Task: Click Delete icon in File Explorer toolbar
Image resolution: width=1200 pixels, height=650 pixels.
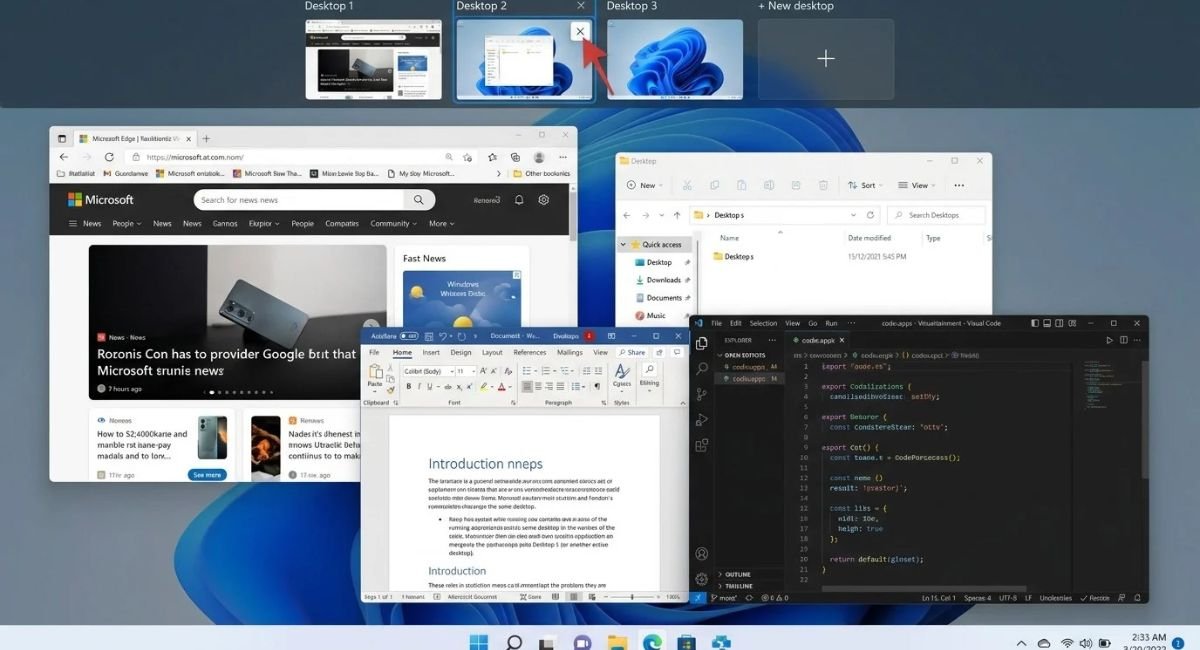Action: (823, 185)
